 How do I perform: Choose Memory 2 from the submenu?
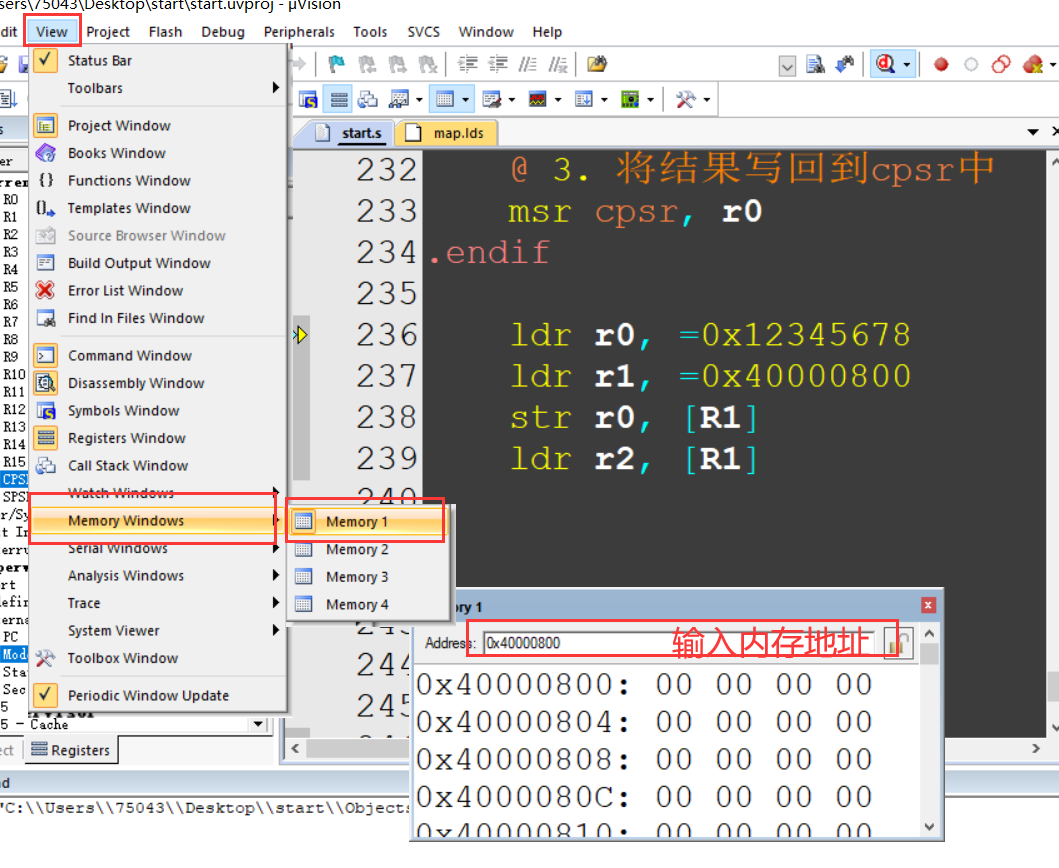click(369, 549)
